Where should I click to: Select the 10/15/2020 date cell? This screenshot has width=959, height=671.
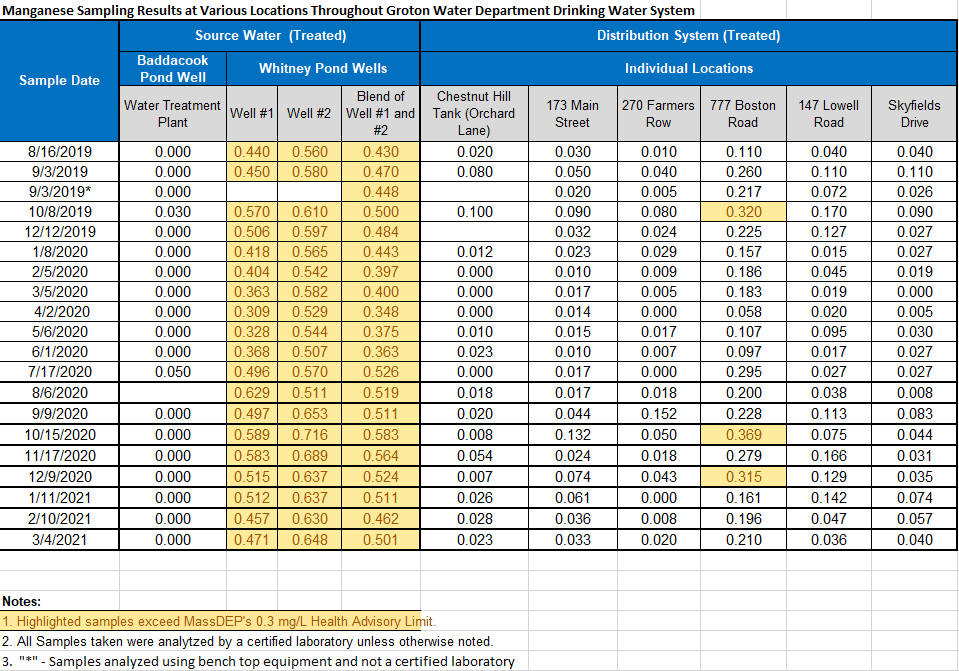point(59,435)
